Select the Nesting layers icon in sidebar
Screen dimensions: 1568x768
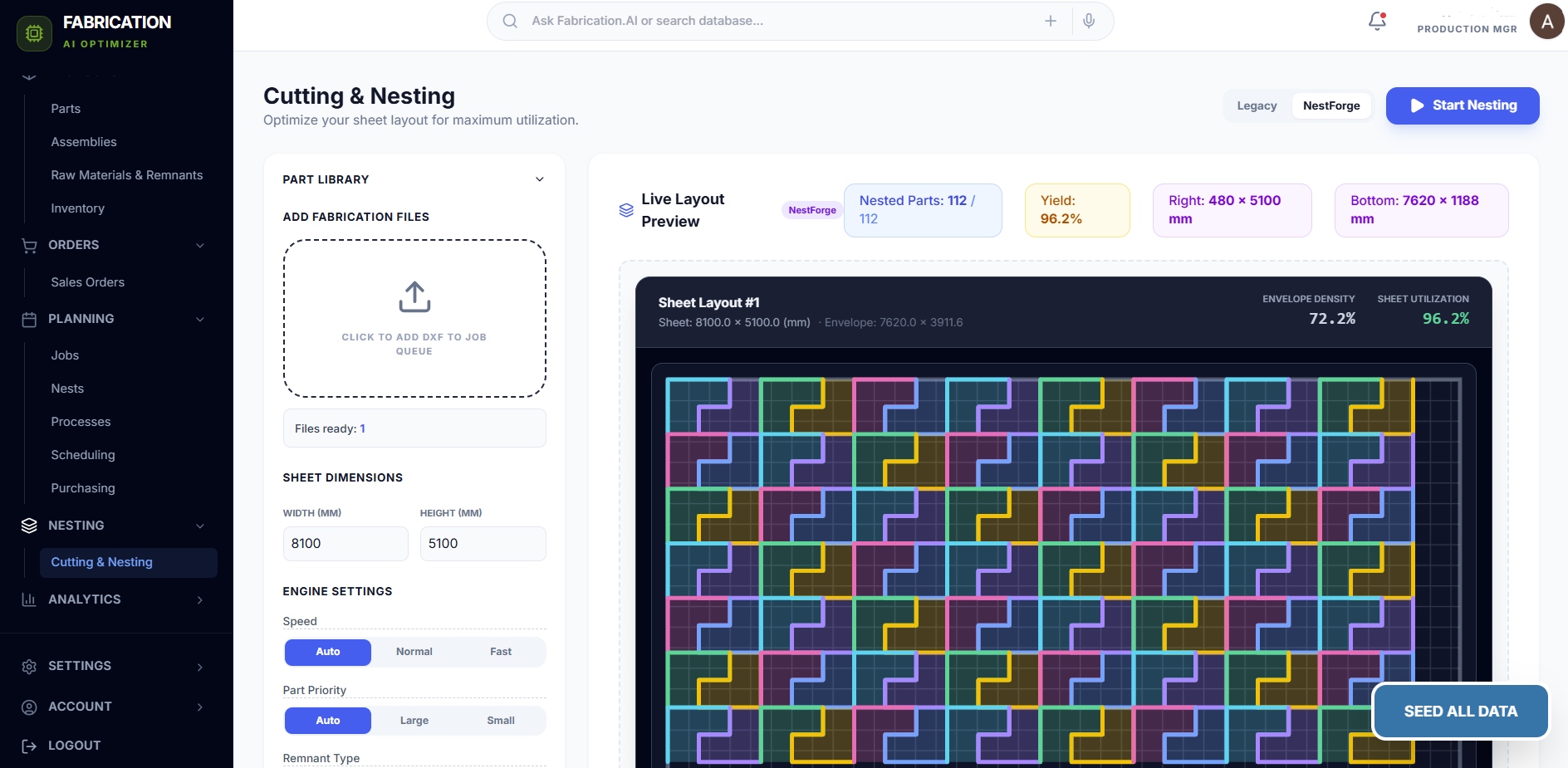tap(29, 526)
